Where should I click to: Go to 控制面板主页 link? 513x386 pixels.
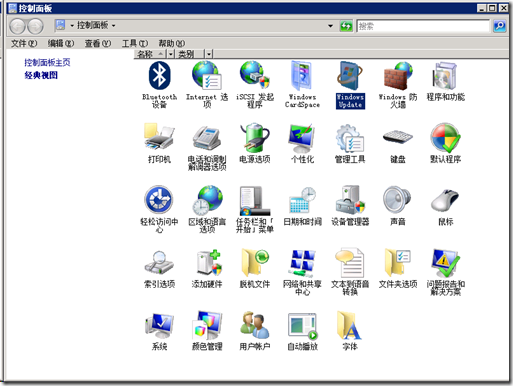pyautogui.click(x=47, y=62)
